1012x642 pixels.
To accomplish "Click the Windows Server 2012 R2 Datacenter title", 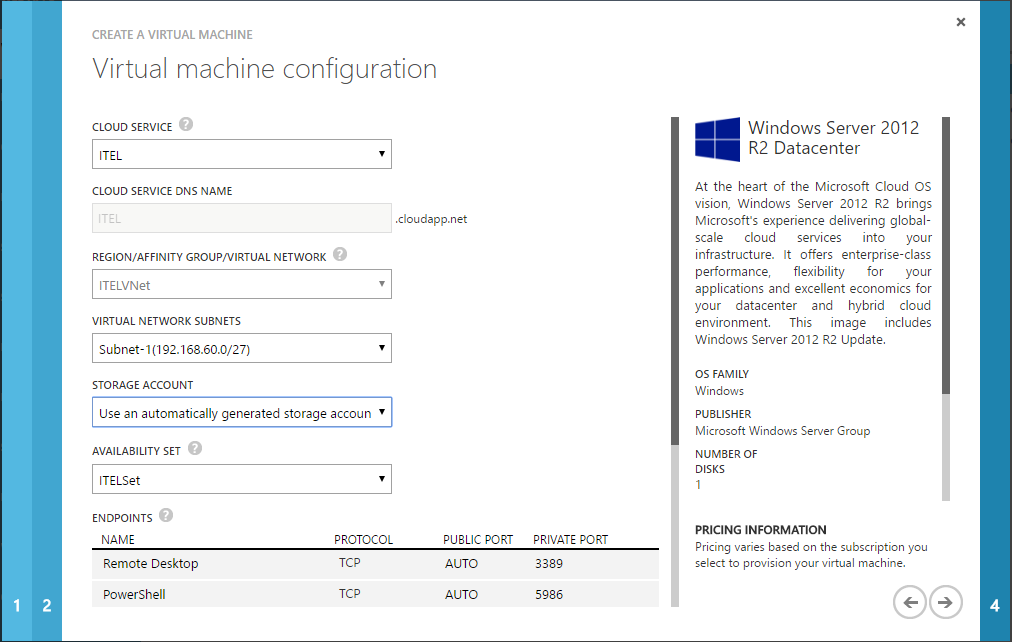I will [x=833, y=137].
